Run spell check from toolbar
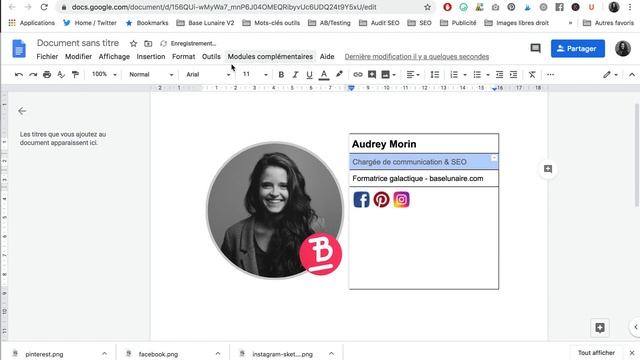The image size is (640, 360). pyautogui.click(x=61, y=75)
